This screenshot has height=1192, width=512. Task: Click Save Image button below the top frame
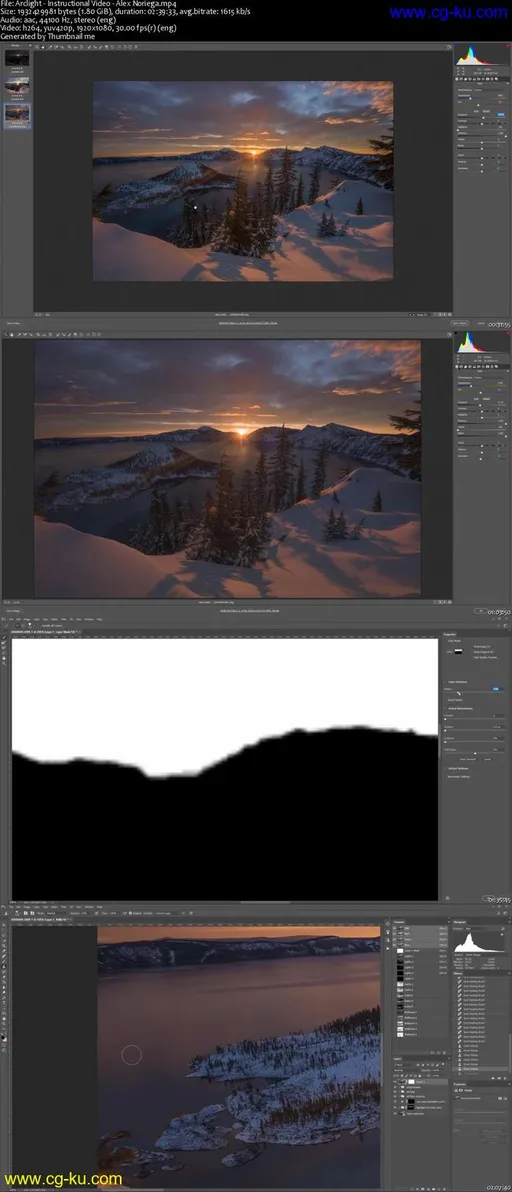coord(14,322)
